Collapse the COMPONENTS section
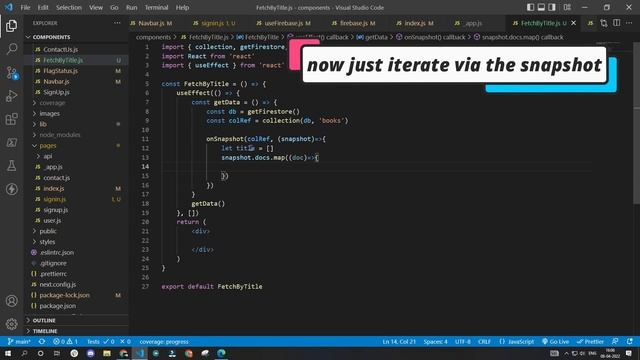Screen dimensions: 640x360 tap(76, 37)
